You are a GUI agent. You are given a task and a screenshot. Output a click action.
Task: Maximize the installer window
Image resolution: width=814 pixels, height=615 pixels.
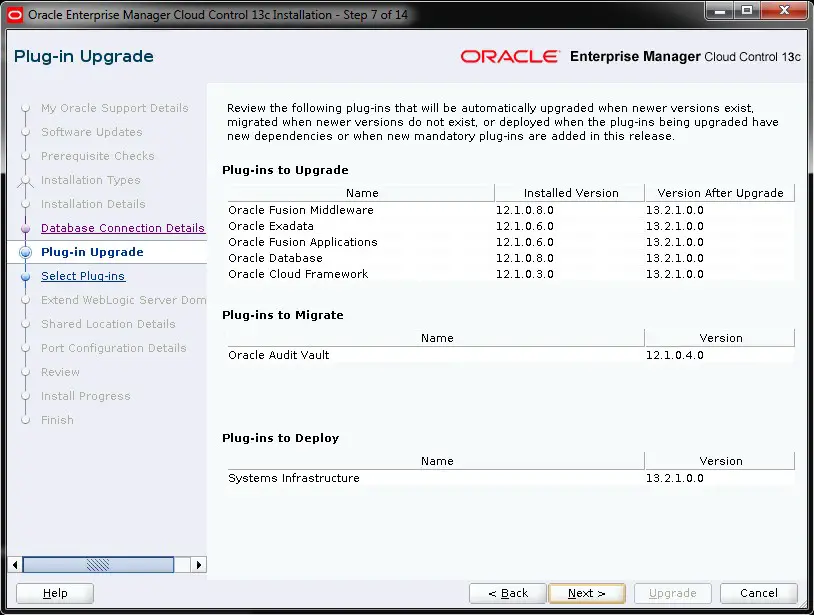(747, 11)
